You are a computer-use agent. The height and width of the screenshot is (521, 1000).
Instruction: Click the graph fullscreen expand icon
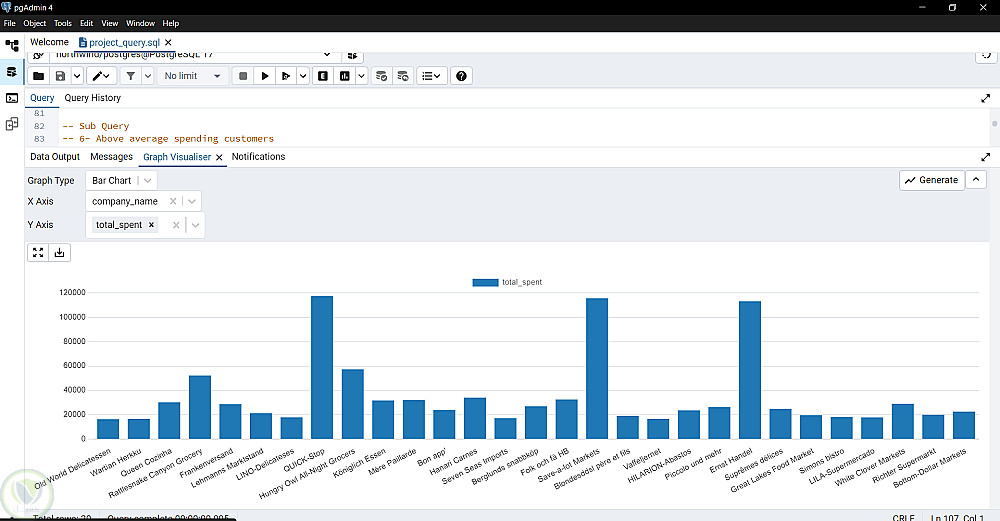(38, 253)
